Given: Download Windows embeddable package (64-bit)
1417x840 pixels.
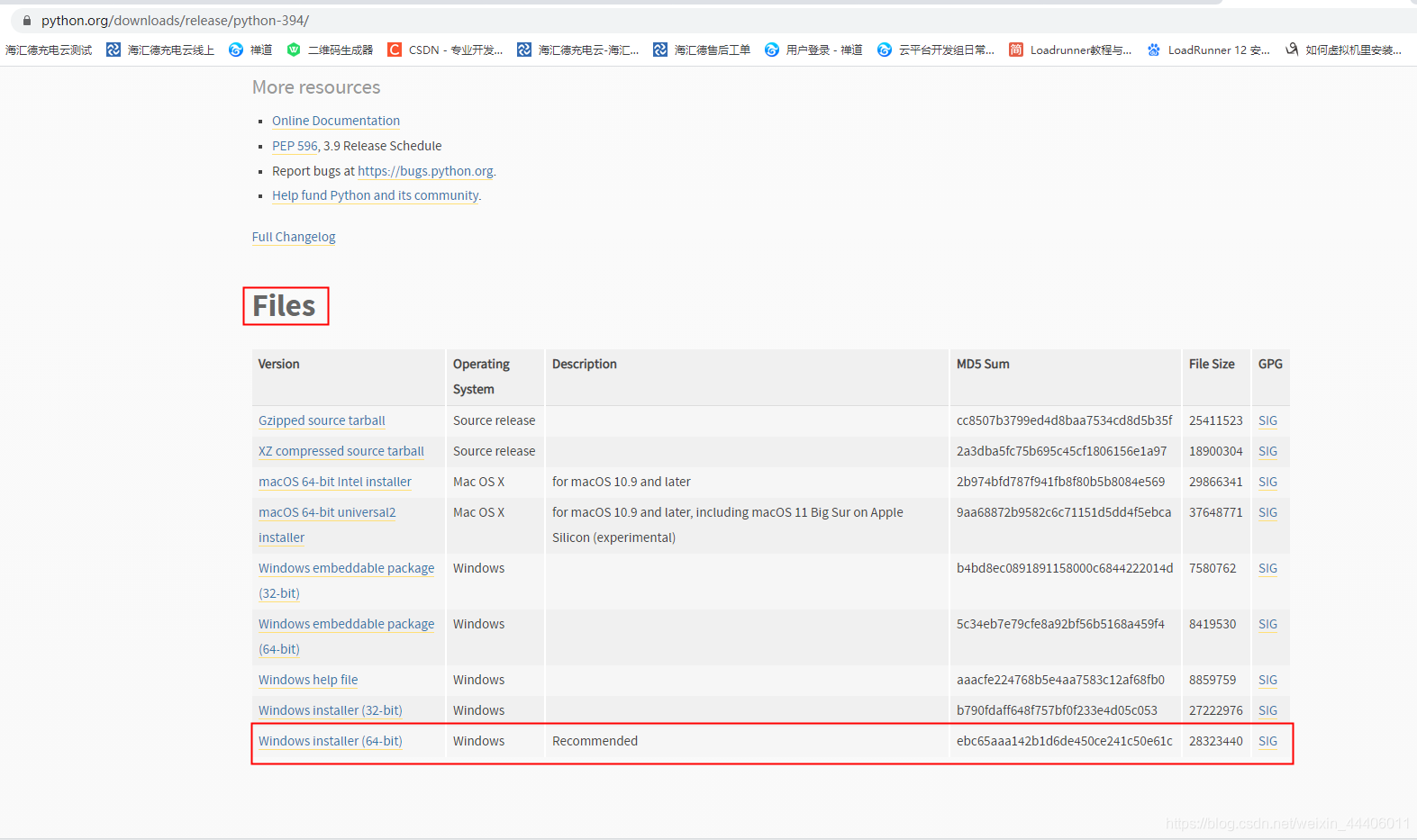Looking at the screenshot, I should tap(346, 637).
